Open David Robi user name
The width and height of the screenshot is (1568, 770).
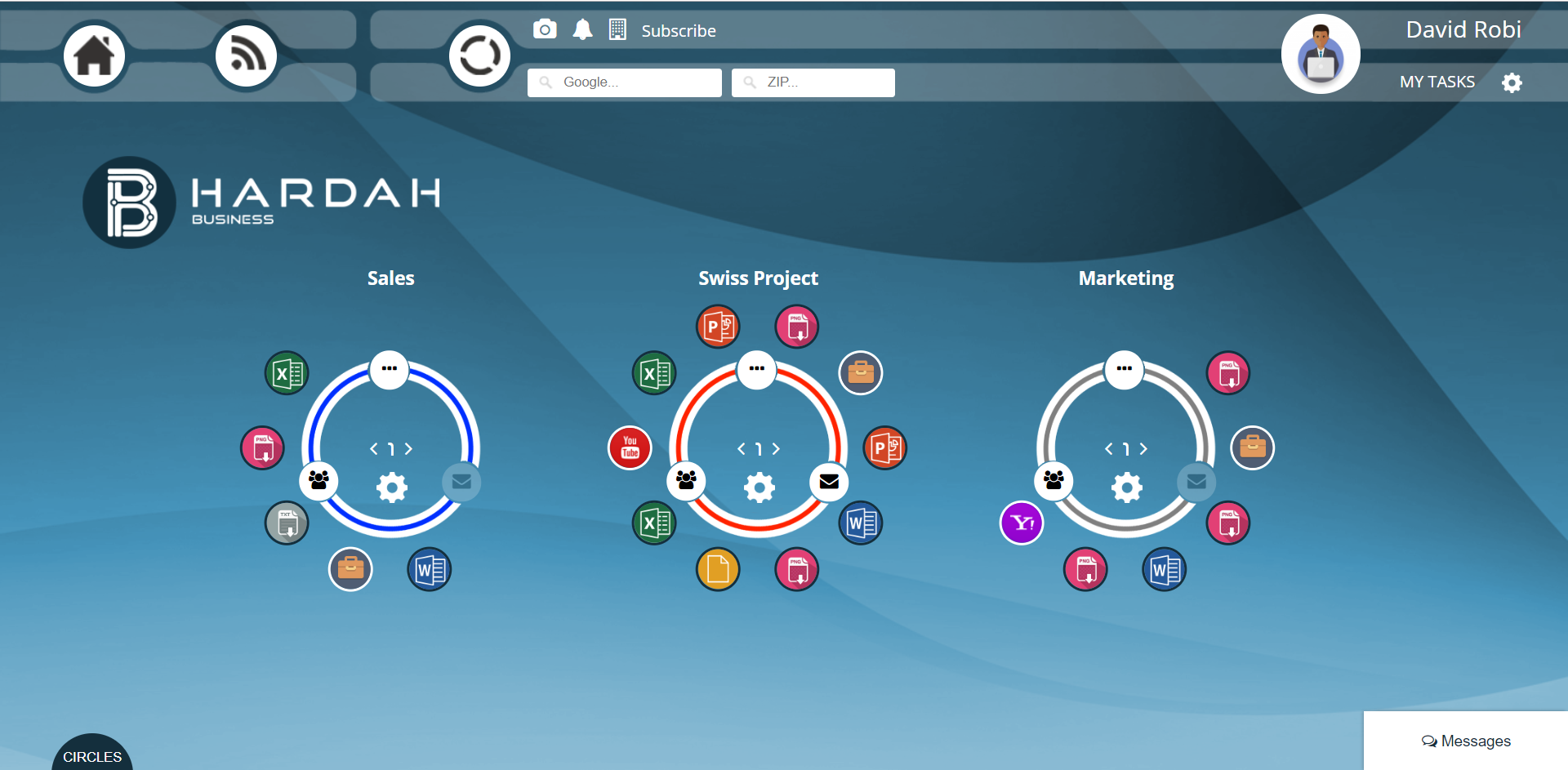tap(1463, 29)
